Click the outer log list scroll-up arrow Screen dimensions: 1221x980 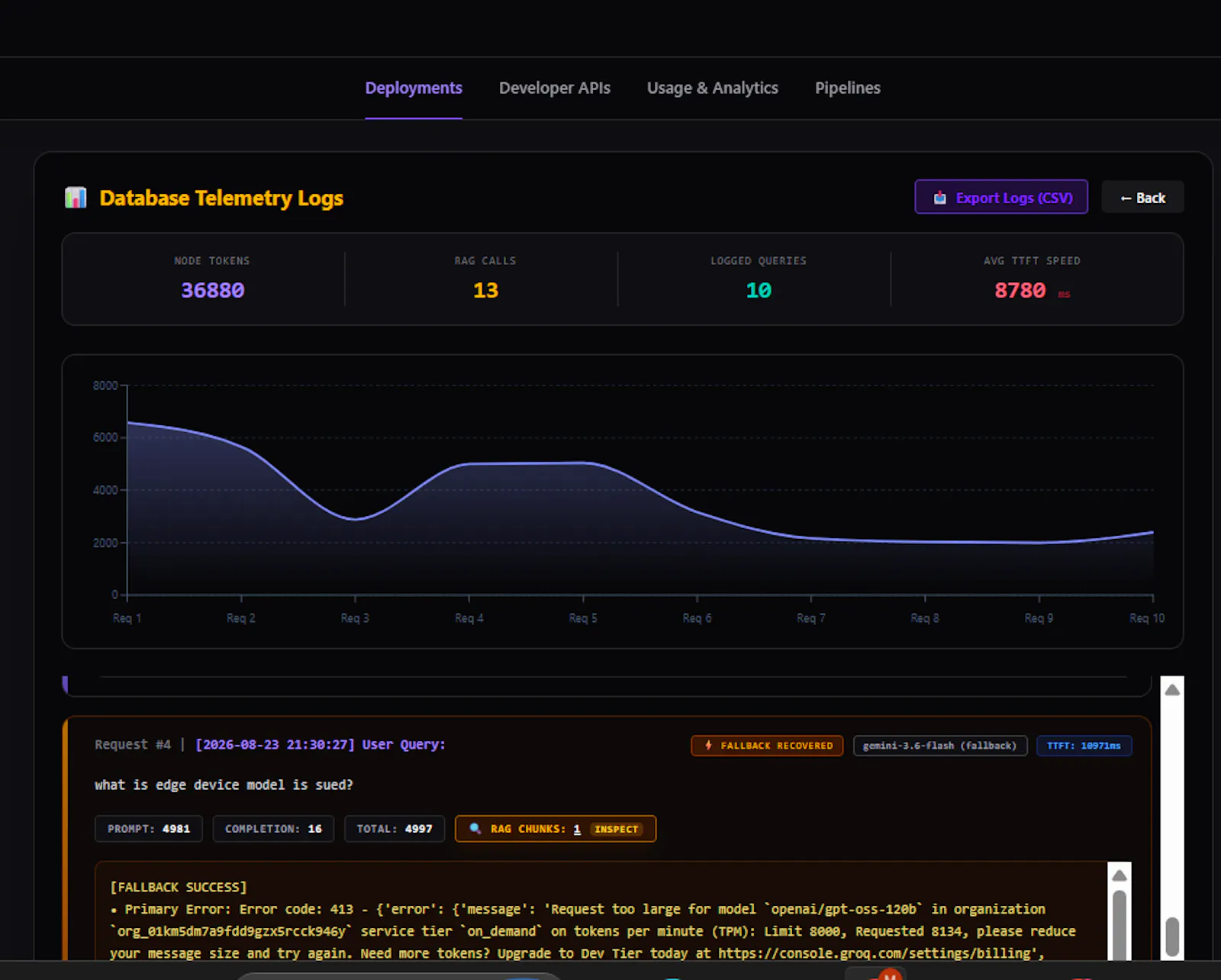[1172, 690]
